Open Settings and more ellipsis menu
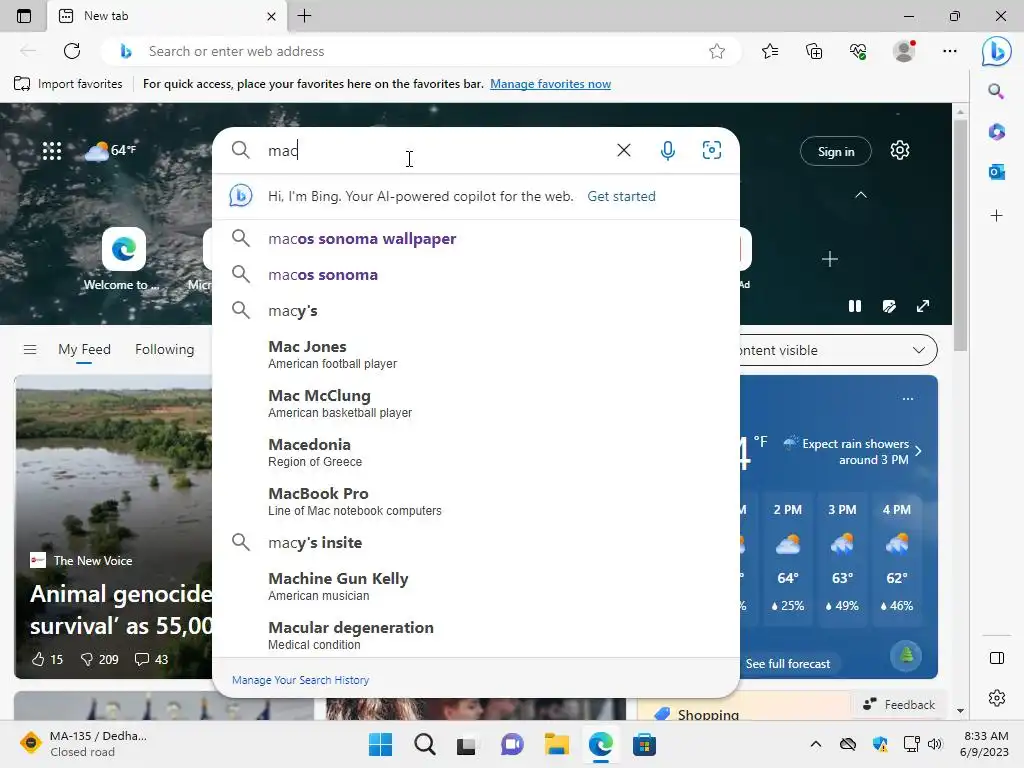This screenshot has height=768, width=1024. tap(950, 51)
